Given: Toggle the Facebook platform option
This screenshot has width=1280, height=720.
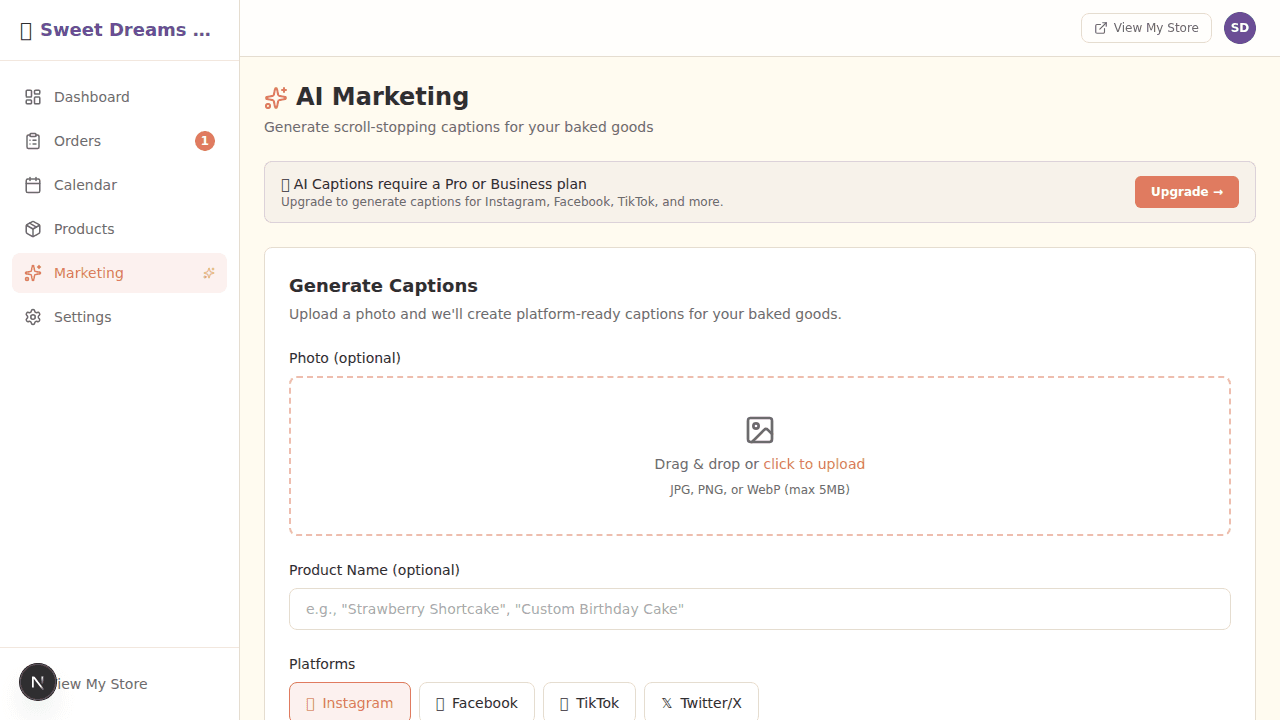Looking at the screenshot, I should (x=477, y=702).
